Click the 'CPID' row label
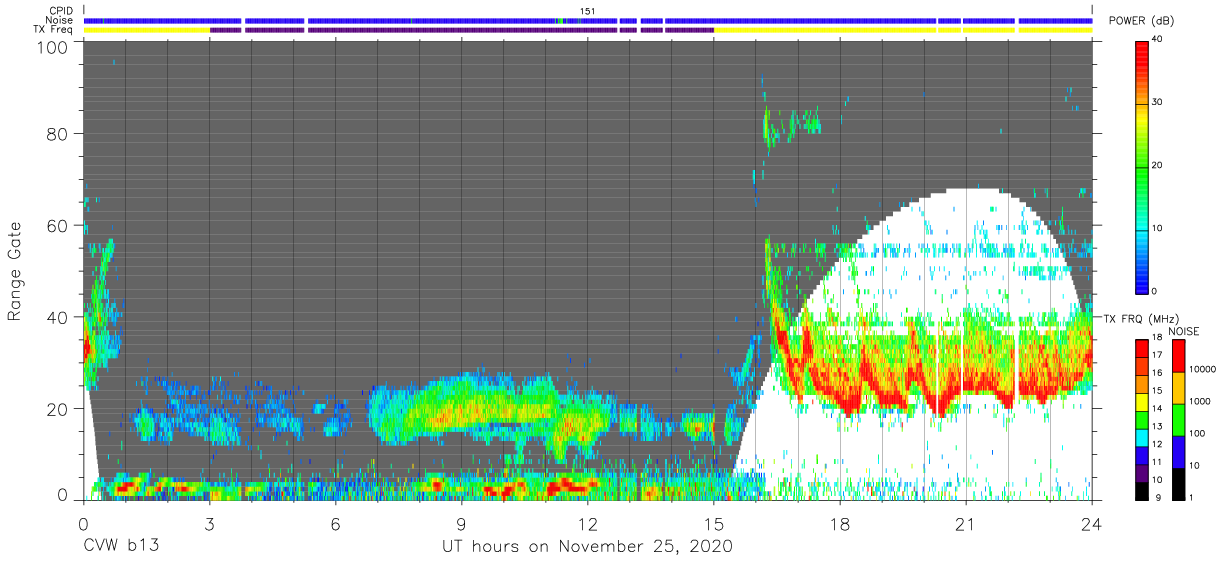The height and width of the screenshot is (567, 1228). [x=62, y=11]
